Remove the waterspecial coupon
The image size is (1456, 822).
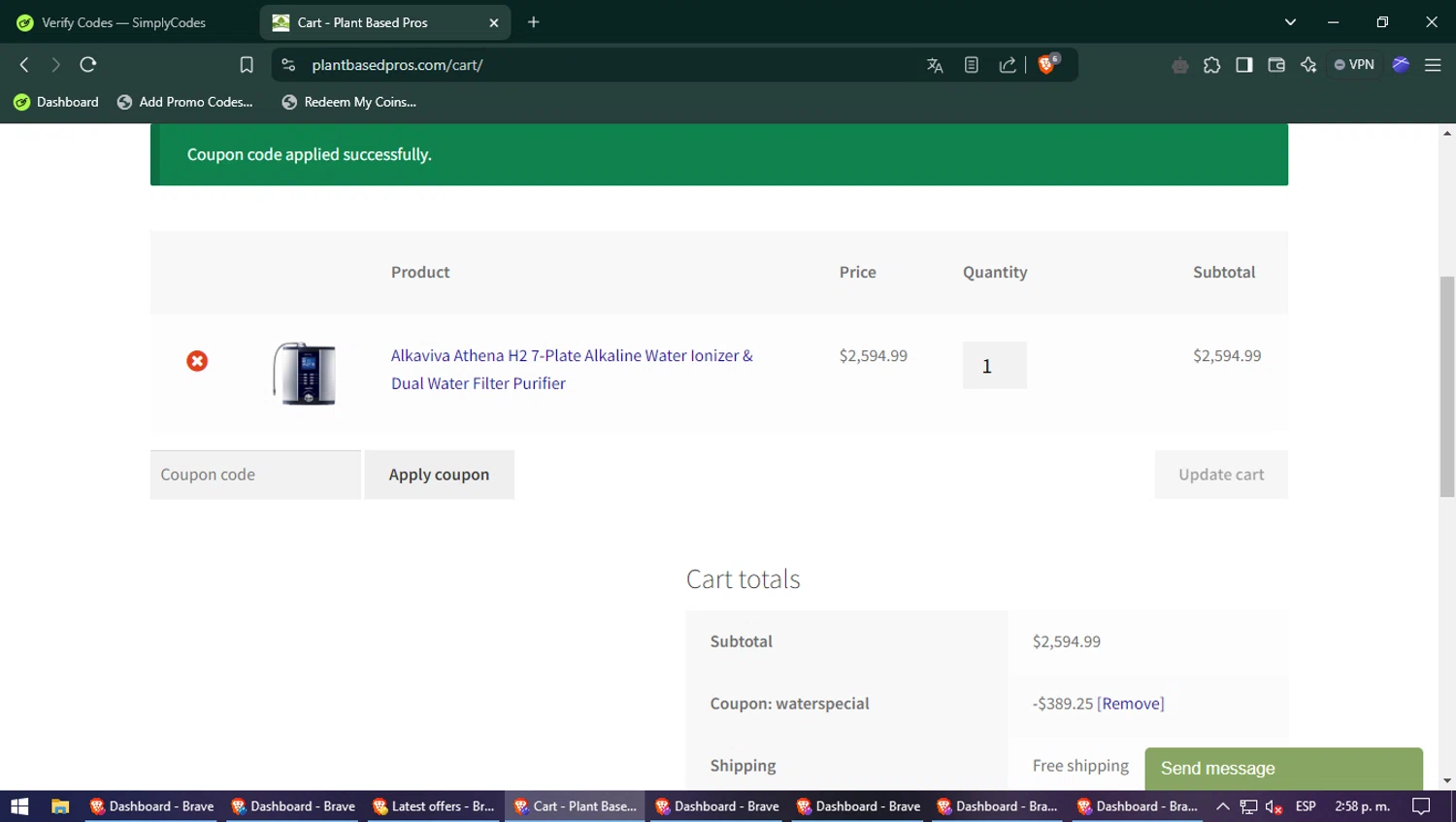[x=1131, y=704]
